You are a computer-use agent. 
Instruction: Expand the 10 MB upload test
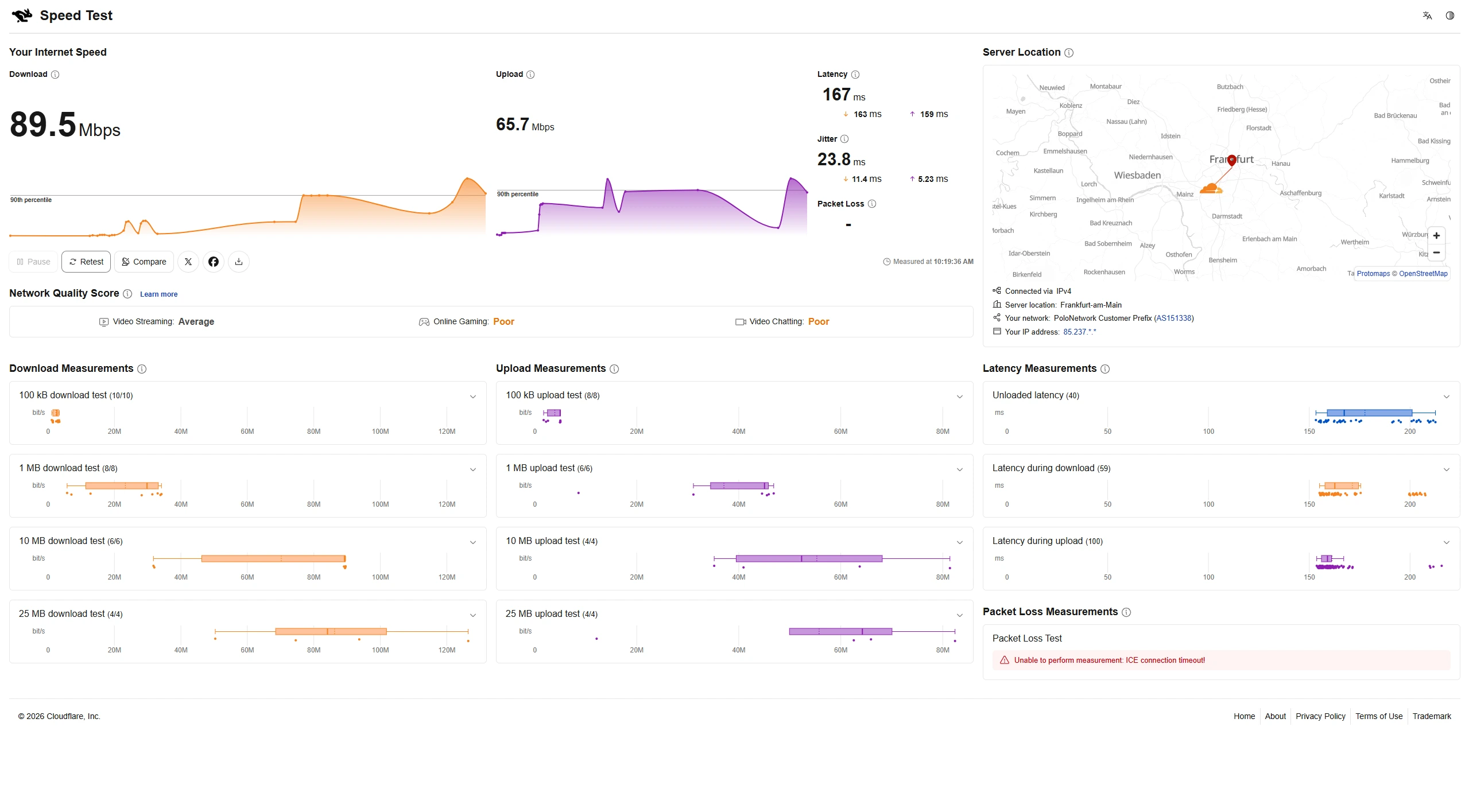[960, 542]
